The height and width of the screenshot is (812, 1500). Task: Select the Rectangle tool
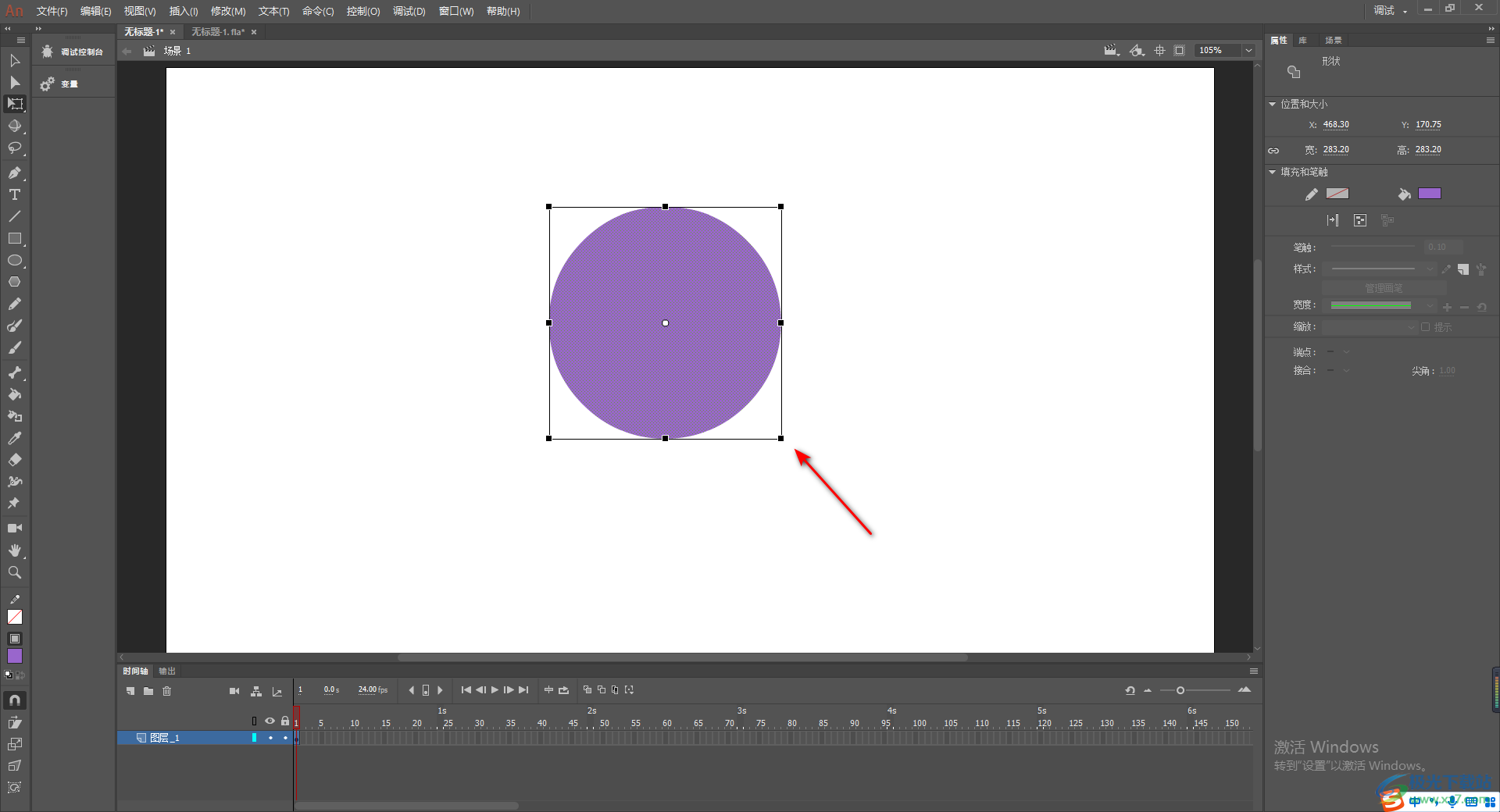[15, 238]
